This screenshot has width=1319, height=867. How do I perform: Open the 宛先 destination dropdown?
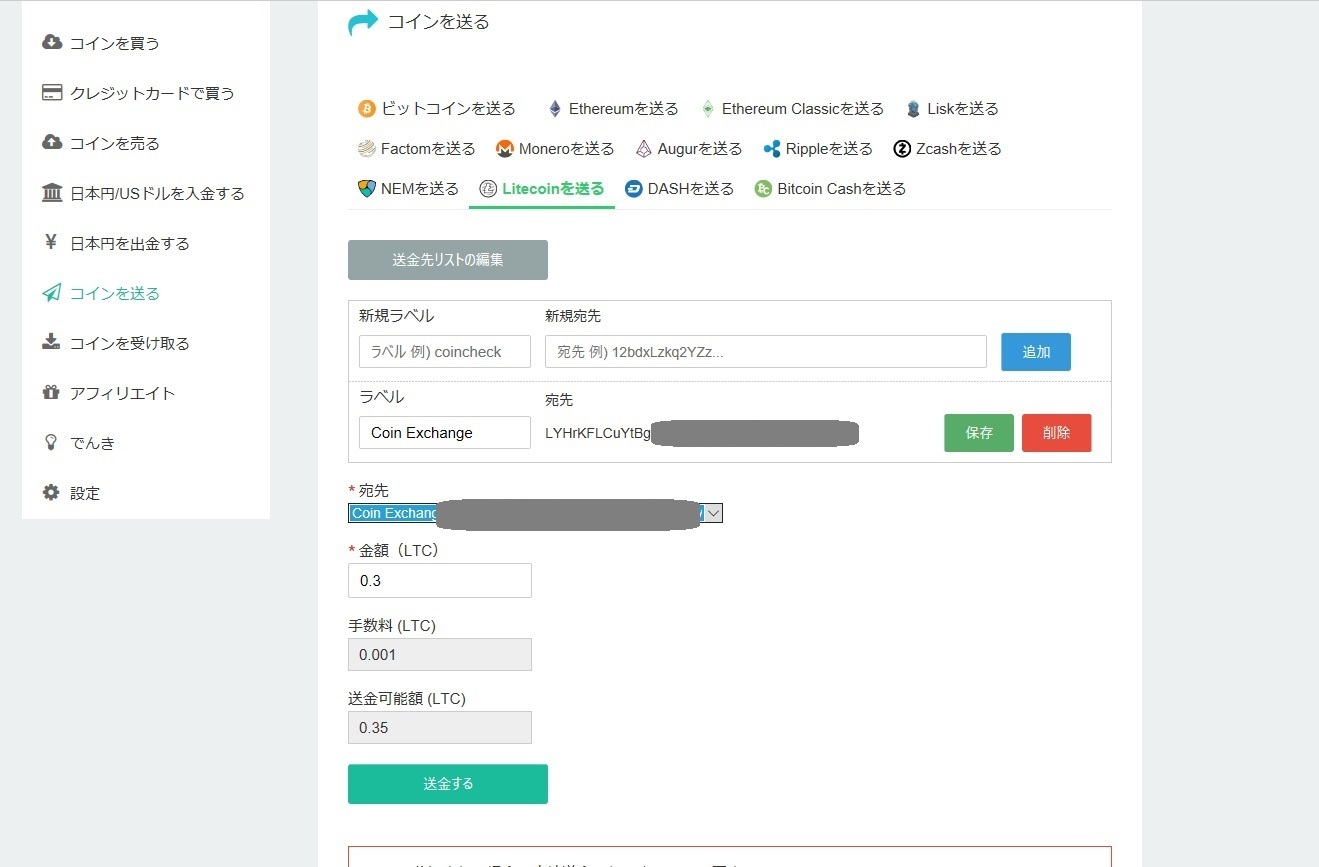pos(535,513)
